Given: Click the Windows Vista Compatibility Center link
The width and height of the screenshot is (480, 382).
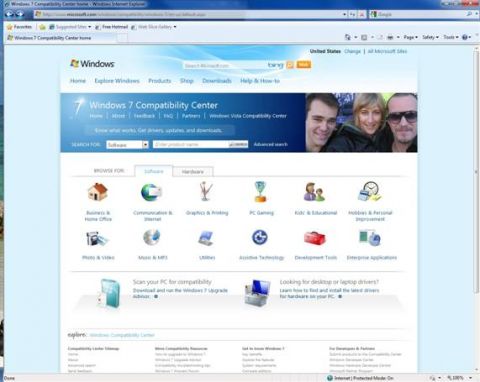Looking at the screenshot, I should pos(248,116).
